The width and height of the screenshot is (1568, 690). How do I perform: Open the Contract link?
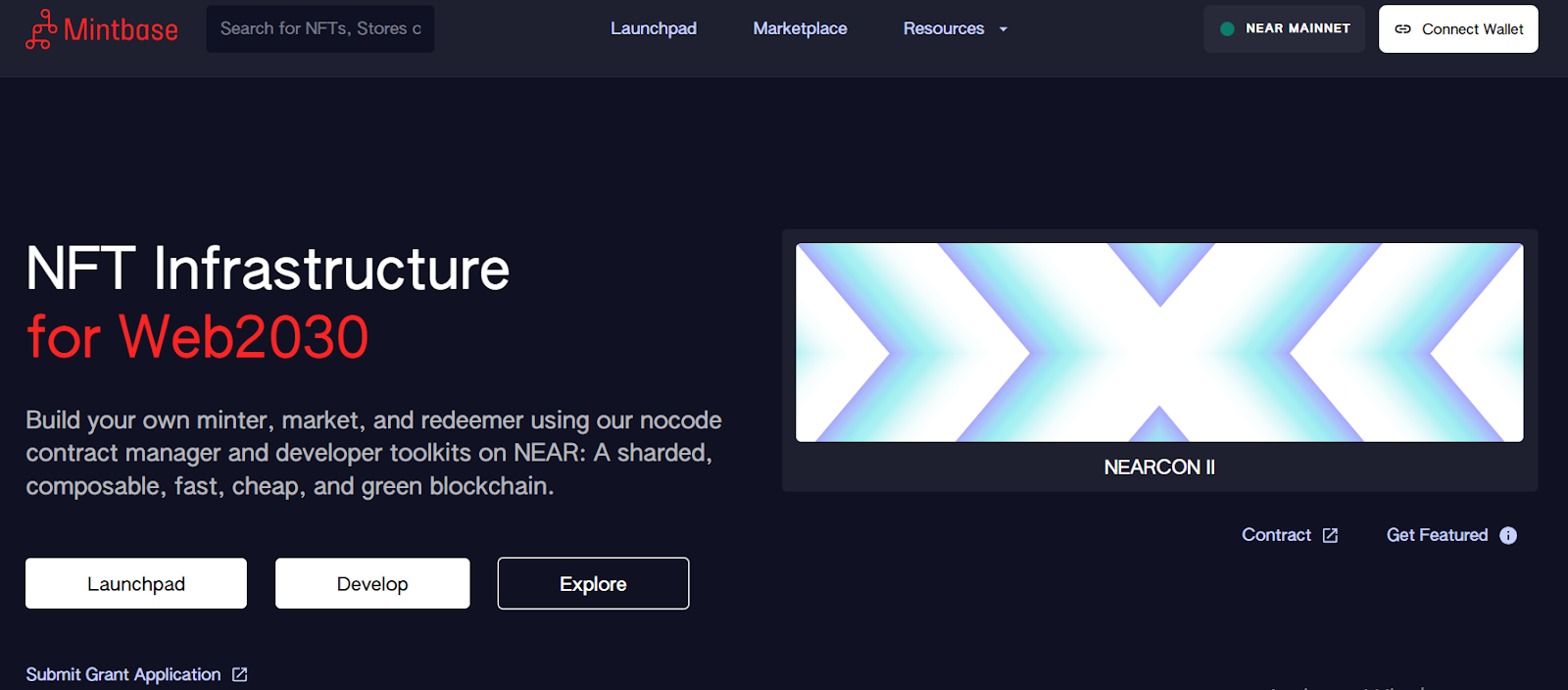click(1276, 535)
